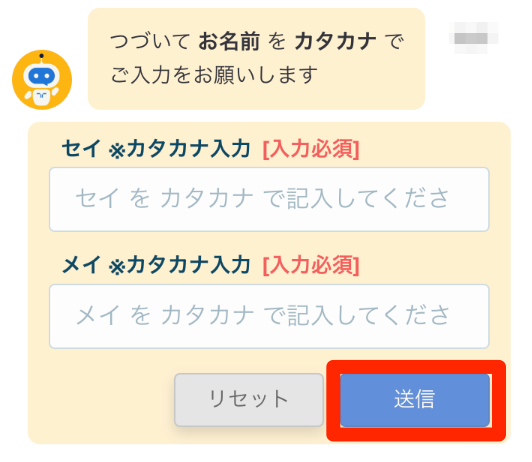Click the メイ ※カタカナ入力 field label
The height and width of the screenshot is (462, 532).
point(156,265)
